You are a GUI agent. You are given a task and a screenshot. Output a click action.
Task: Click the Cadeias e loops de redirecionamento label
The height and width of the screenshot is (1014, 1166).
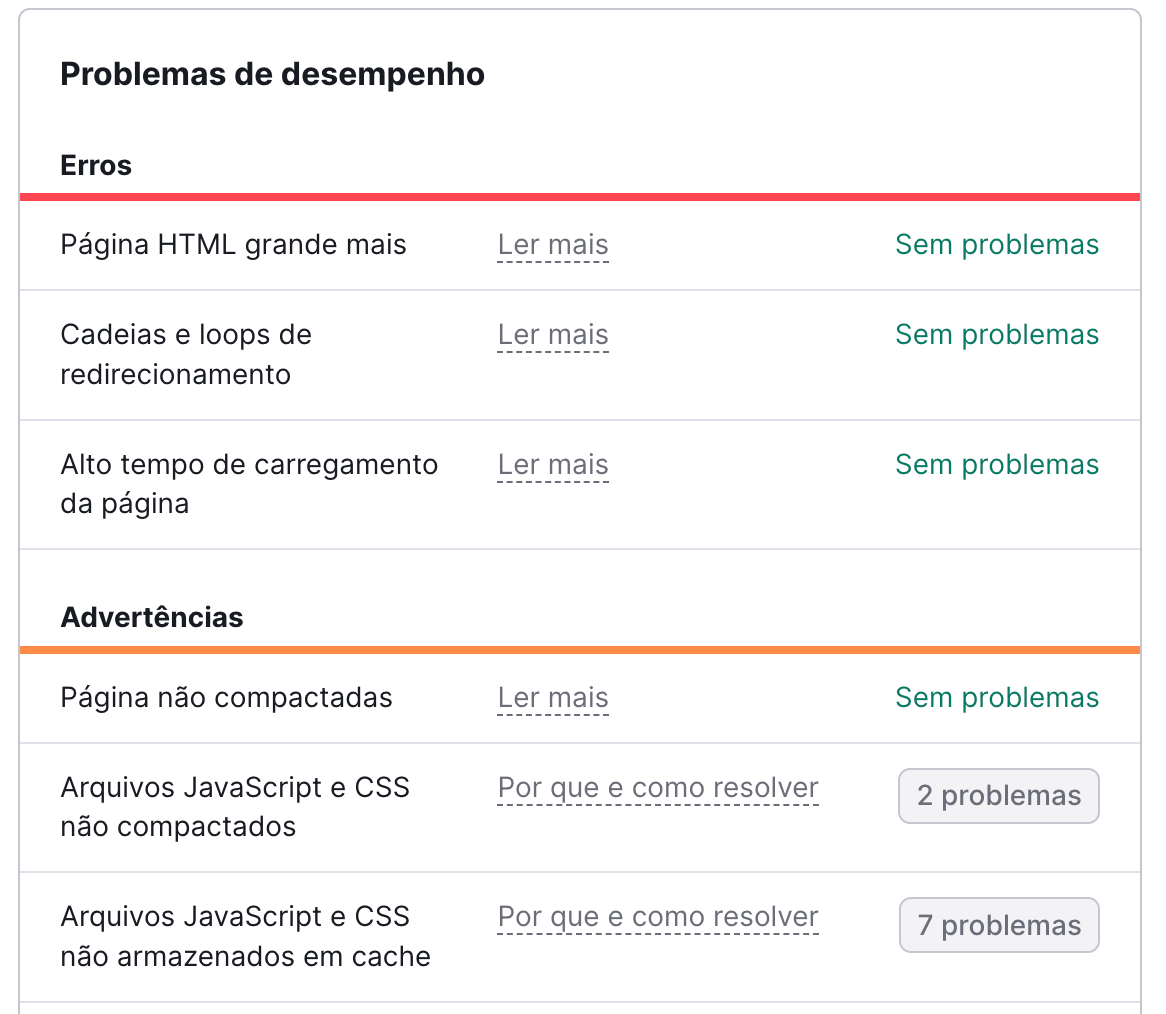(x=186, y=354)
